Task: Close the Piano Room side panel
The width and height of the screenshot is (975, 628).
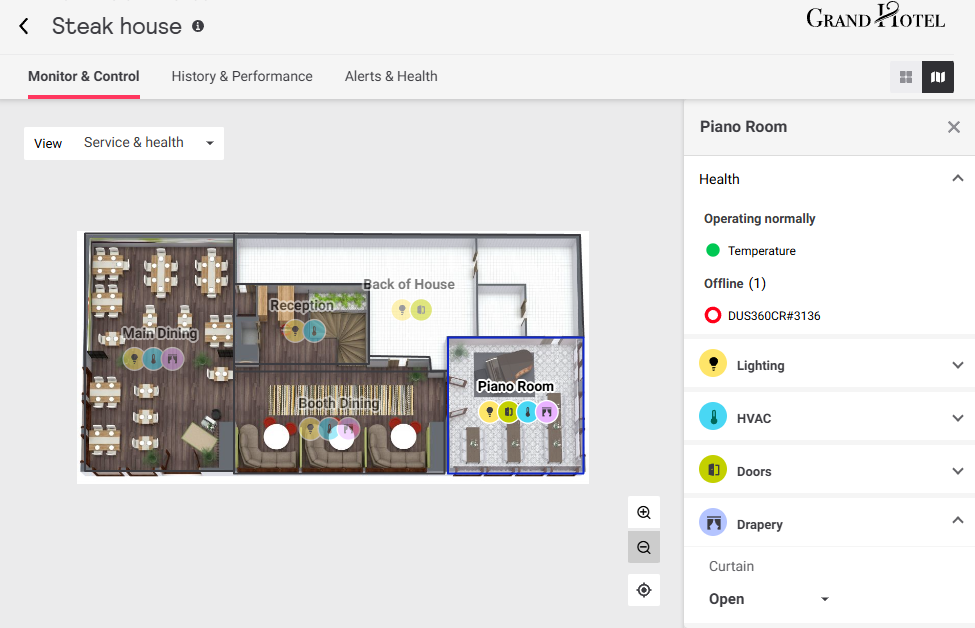Action: coord(953,127)
